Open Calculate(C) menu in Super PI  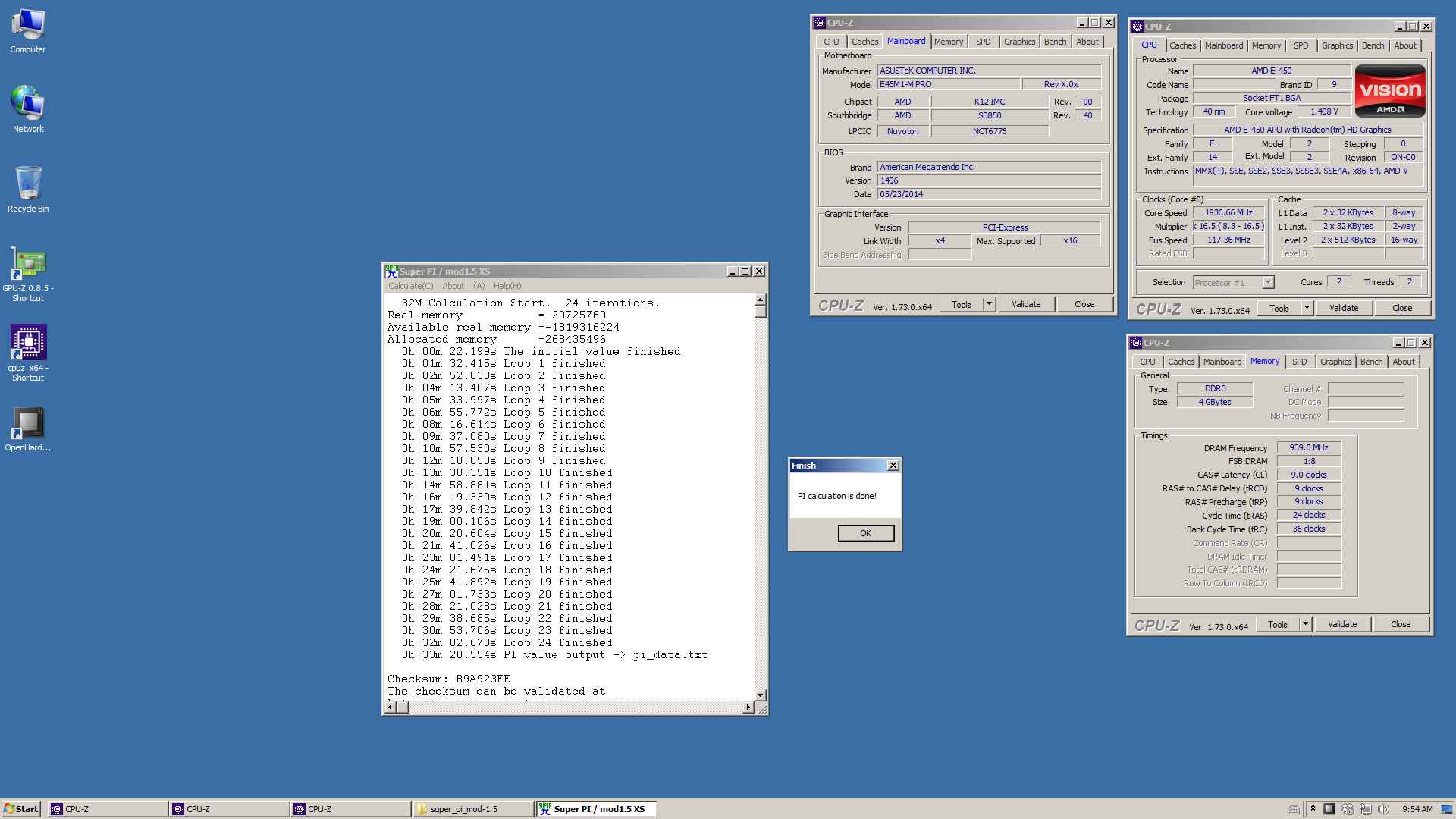point(411,286)
